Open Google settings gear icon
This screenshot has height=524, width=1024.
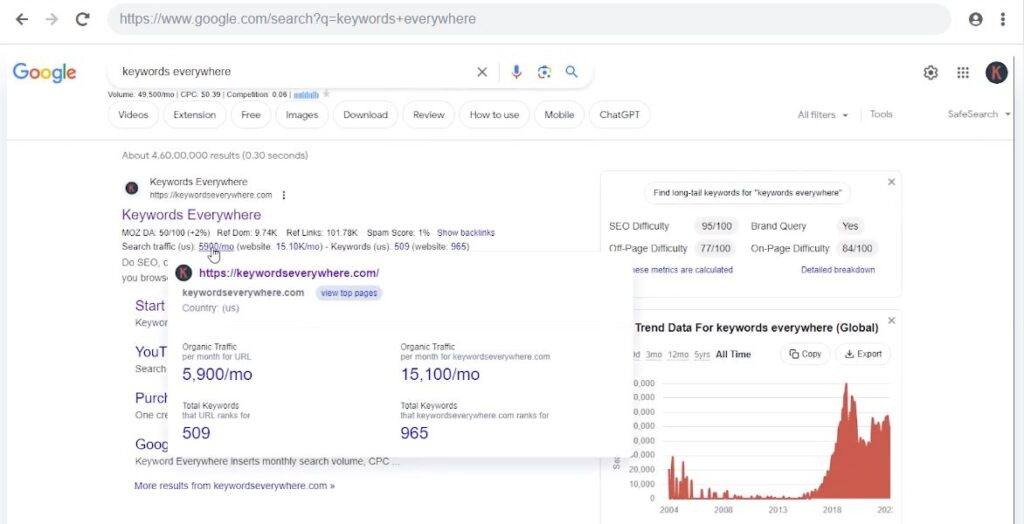[x=931, y=73]
